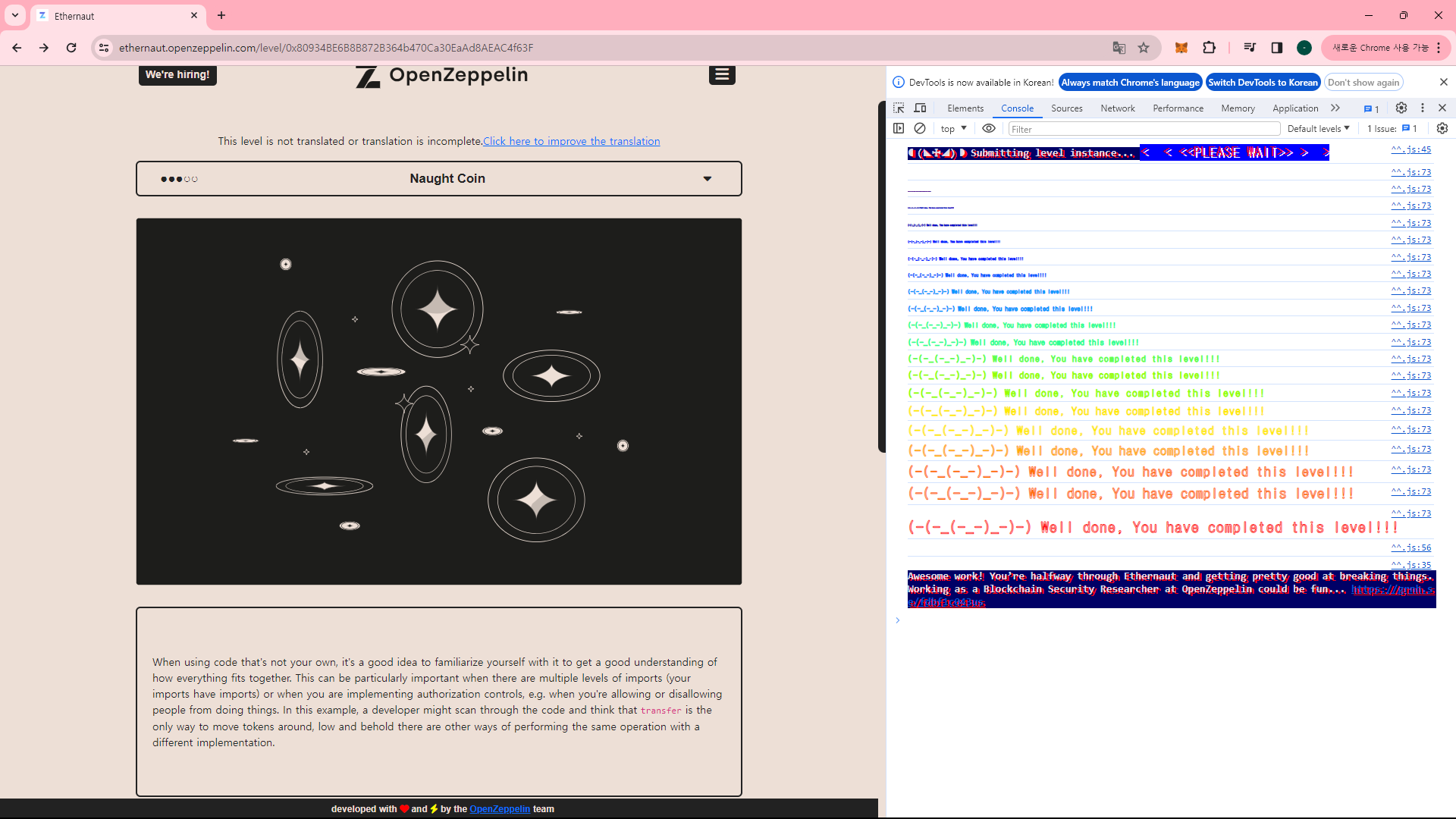This screenshot has width=1456, height=819.
Task: Open the issues counter badge
Action: pyautogui.click(x=1371, y=108)
